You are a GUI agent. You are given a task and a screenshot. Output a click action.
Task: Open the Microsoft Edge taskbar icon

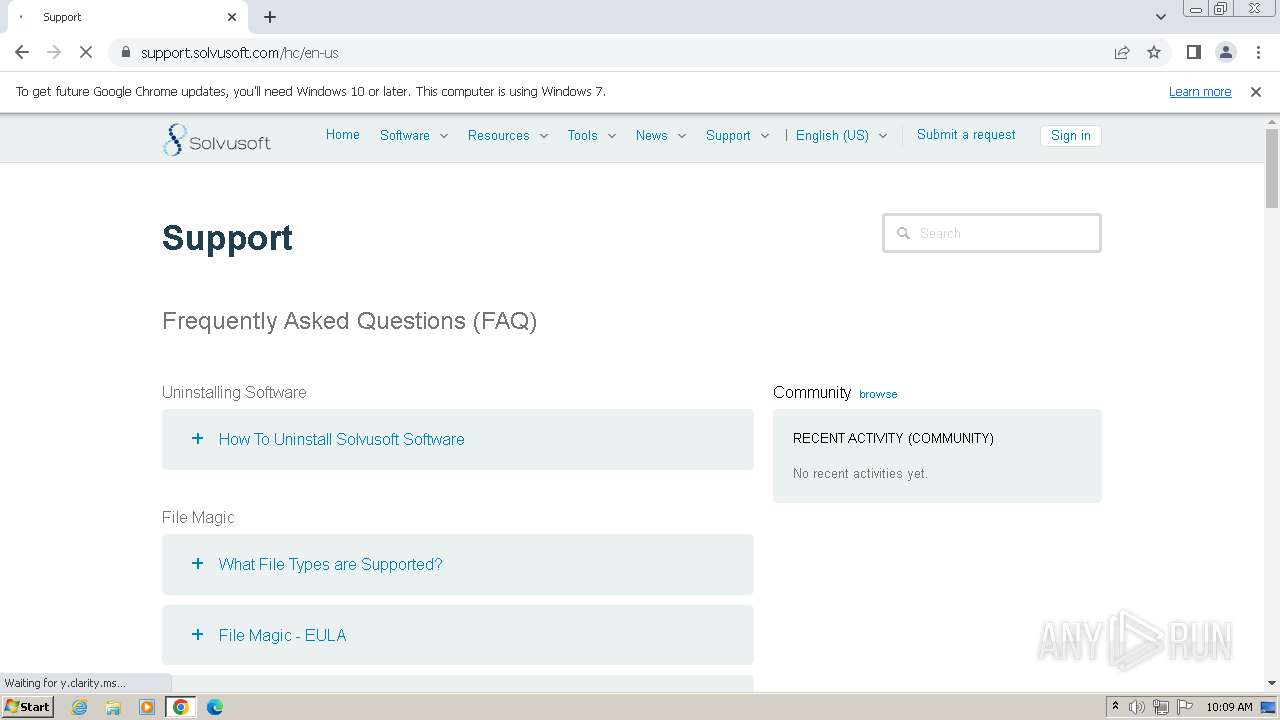click(215, 707)
